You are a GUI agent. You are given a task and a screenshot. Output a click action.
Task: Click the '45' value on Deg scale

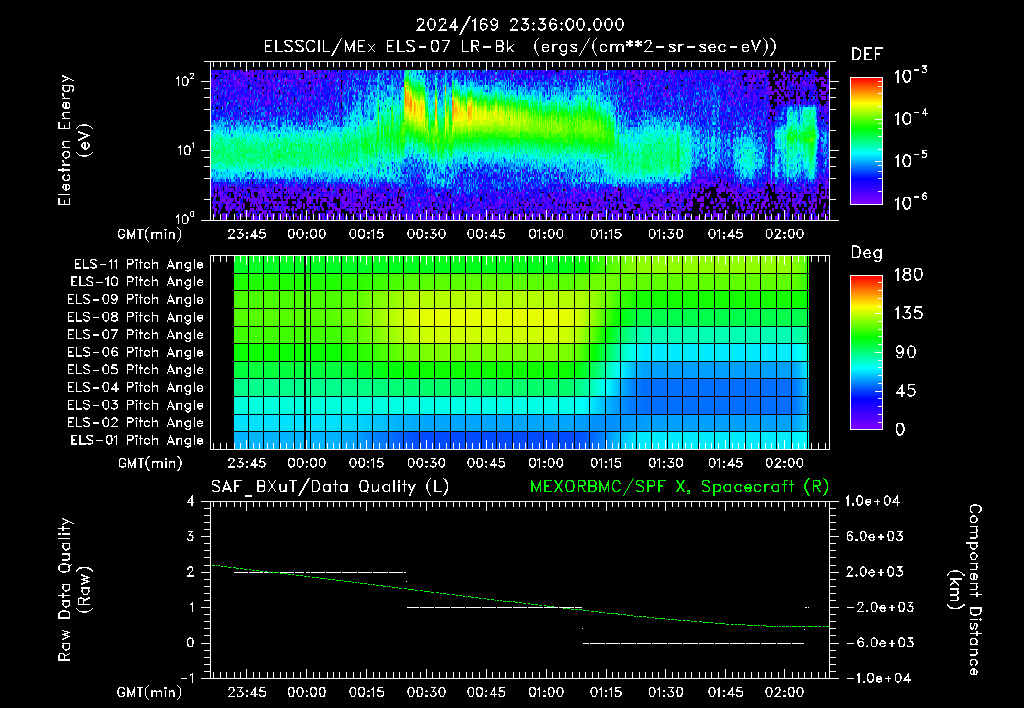(x=906, y=391)
